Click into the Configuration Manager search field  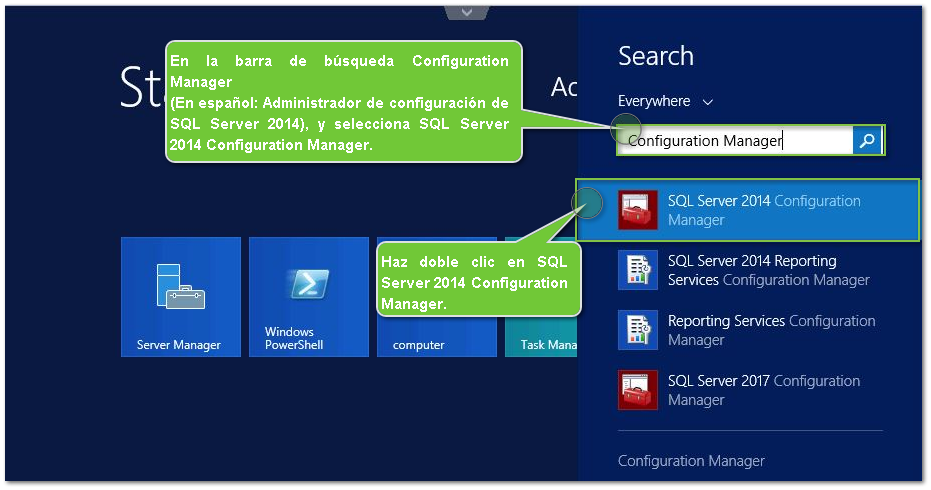click(736, 141)
